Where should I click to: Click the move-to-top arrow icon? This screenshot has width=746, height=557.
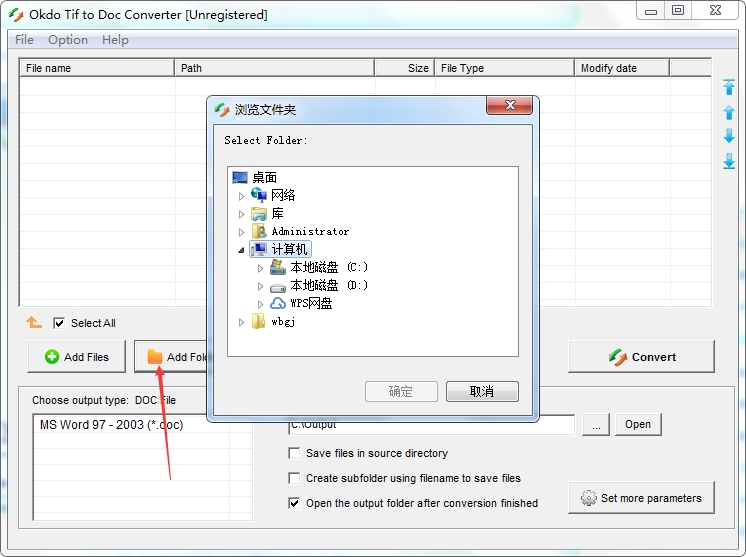point(728,87)
